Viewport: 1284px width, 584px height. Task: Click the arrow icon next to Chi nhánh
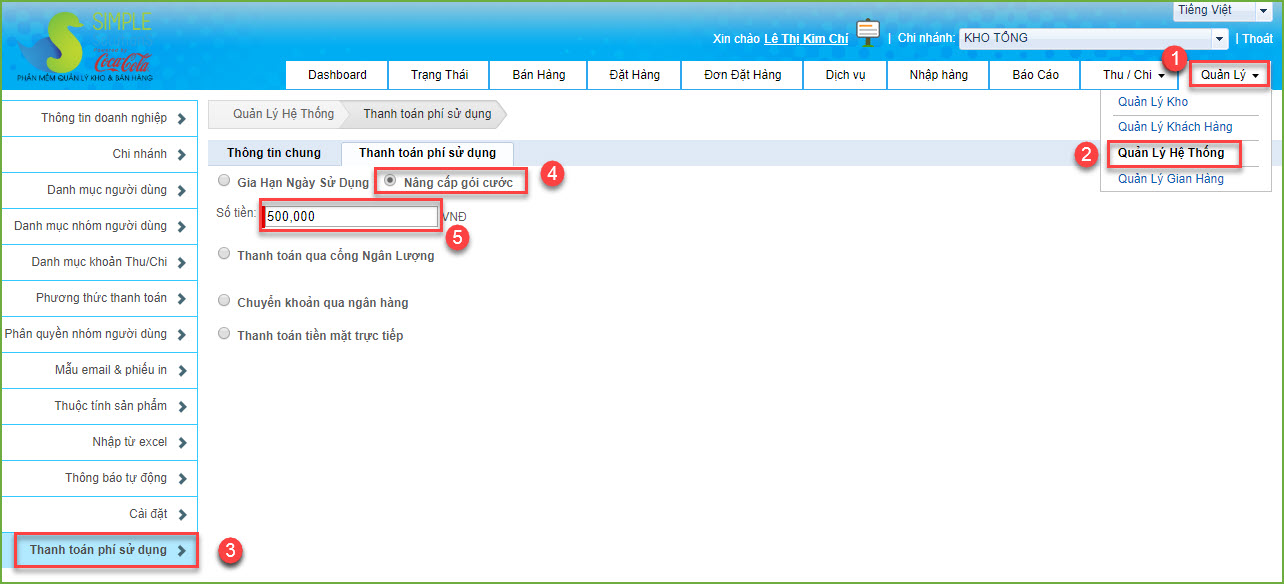(x=181, y=155)
